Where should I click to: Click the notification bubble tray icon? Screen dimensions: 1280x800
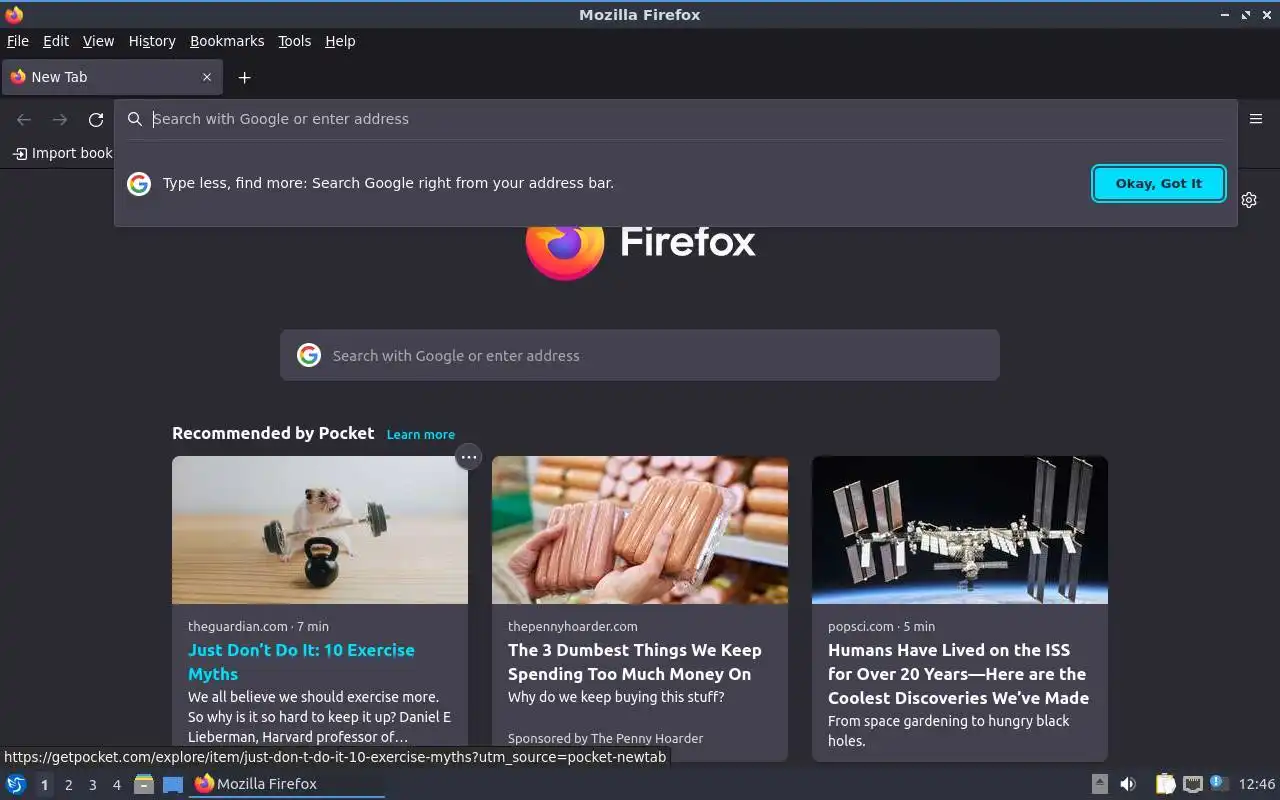(1218, 783)
